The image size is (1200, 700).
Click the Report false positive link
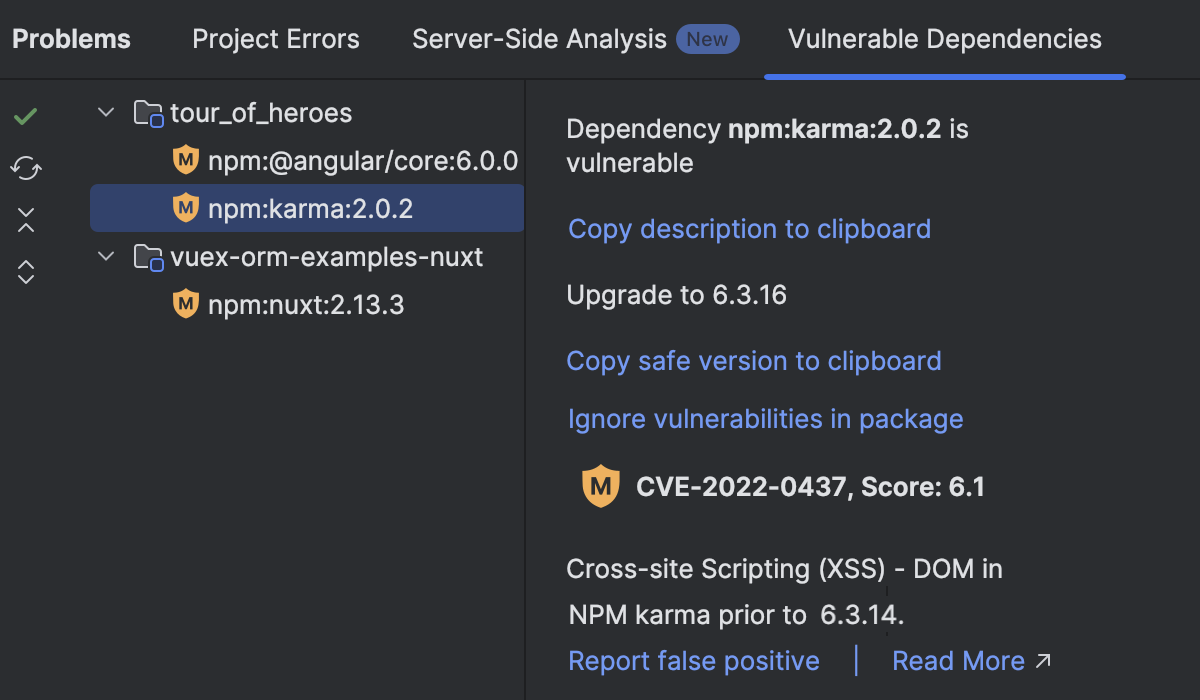(x=693, y=660)
